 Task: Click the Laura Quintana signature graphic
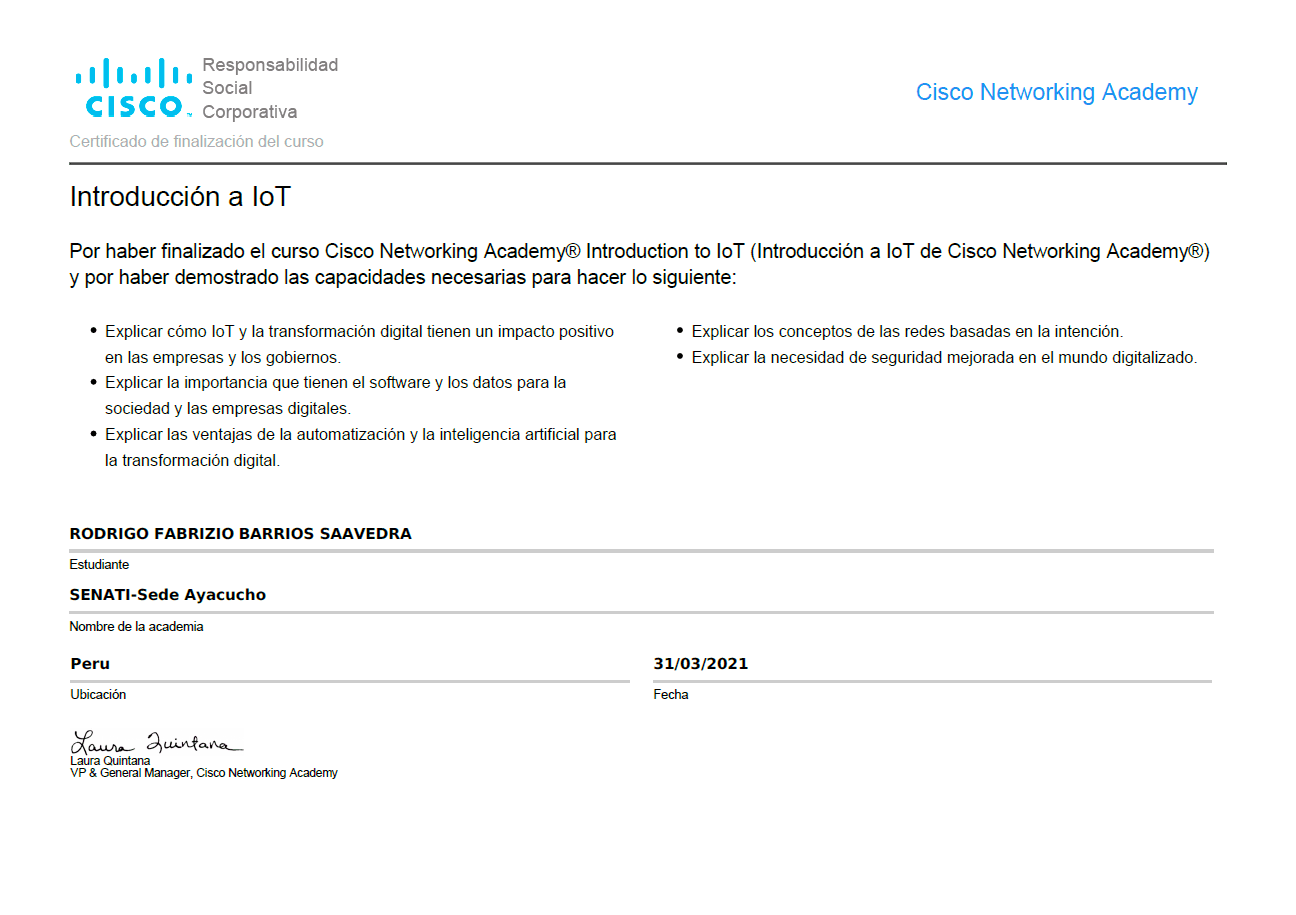click(x=155, y=740)
